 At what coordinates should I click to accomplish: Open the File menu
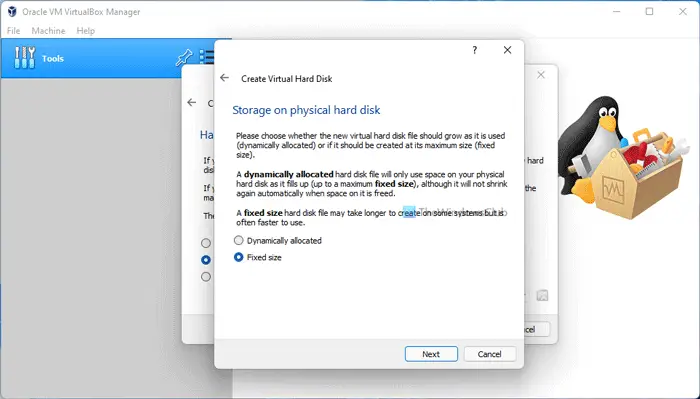point(13,31)
